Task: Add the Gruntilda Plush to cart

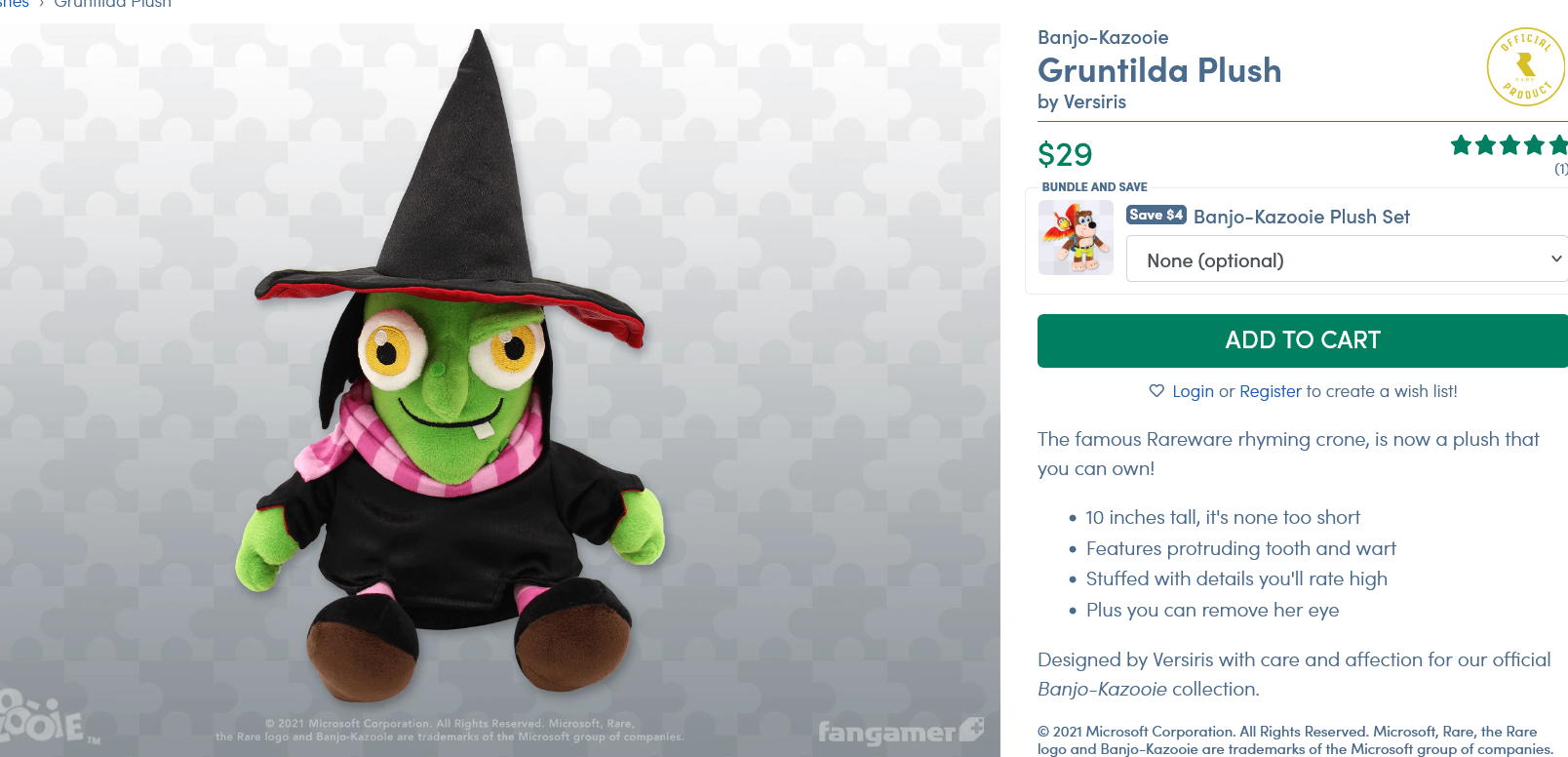Action: click(1303, 340)
